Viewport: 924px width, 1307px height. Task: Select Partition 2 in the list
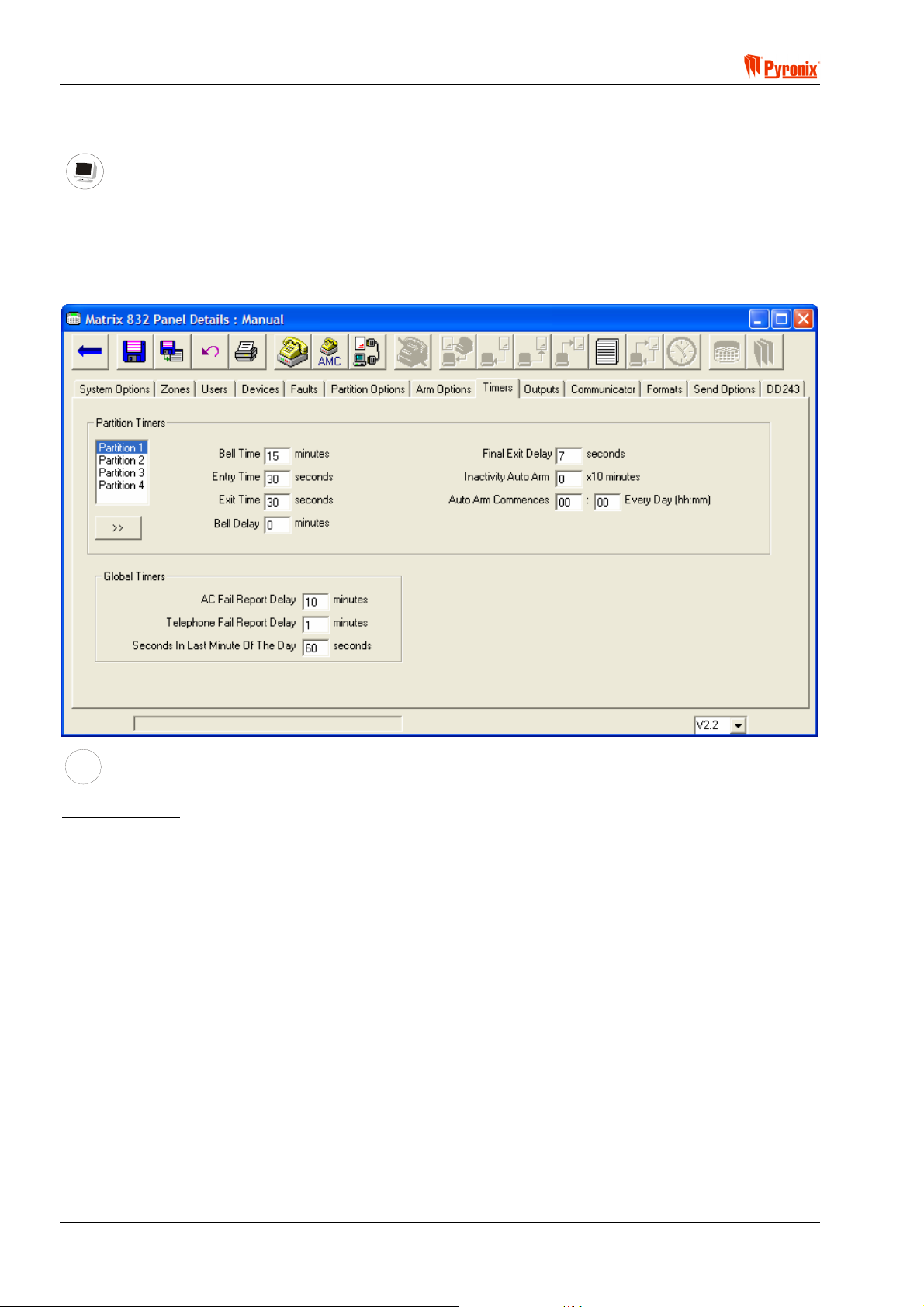click(x=122, y=460)
